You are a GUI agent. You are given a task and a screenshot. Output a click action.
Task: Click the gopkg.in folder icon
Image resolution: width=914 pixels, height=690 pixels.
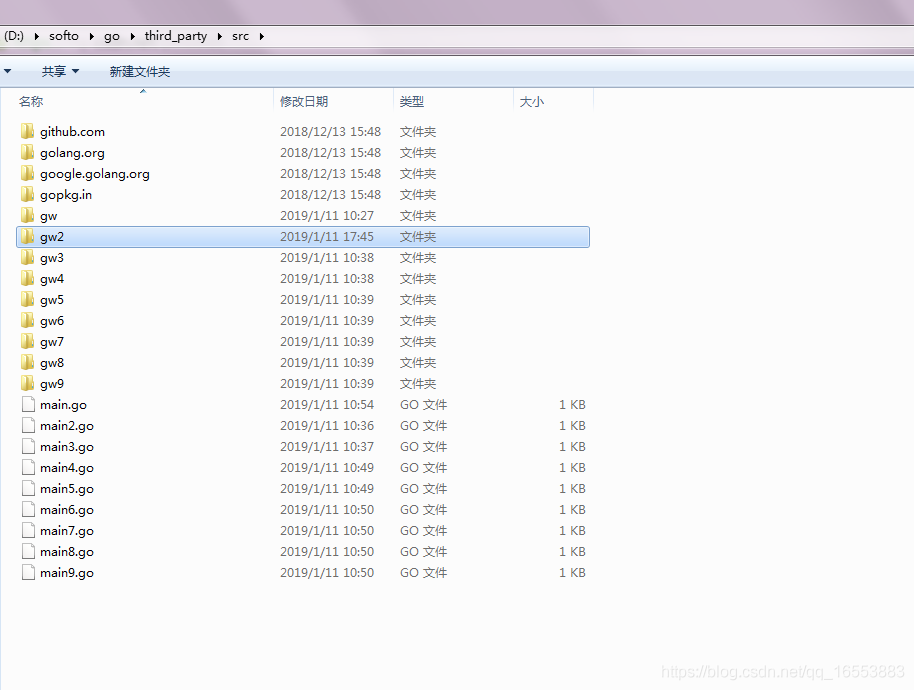coord(27,194)
